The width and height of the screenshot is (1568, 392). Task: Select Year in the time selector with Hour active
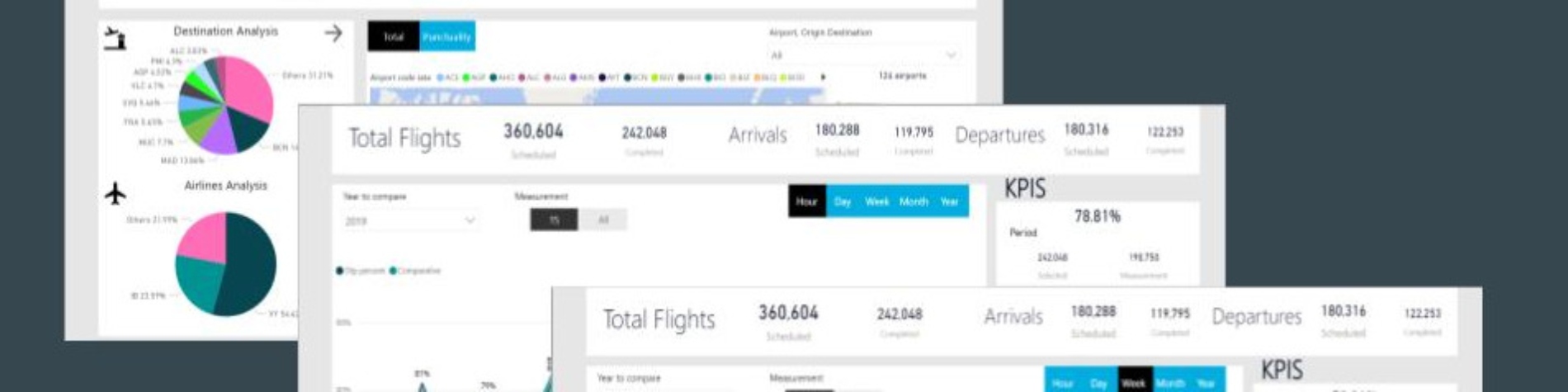[x=950, y=201]
